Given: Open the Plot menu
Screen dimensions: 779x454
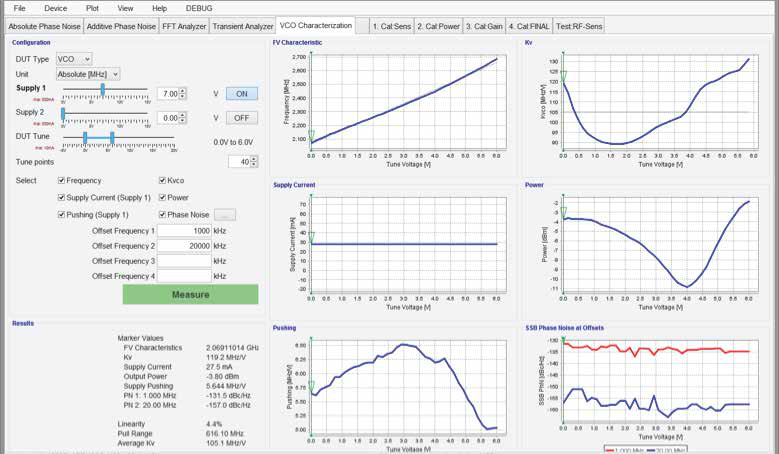Looking at the screenshot, I should tap(92, 8).
